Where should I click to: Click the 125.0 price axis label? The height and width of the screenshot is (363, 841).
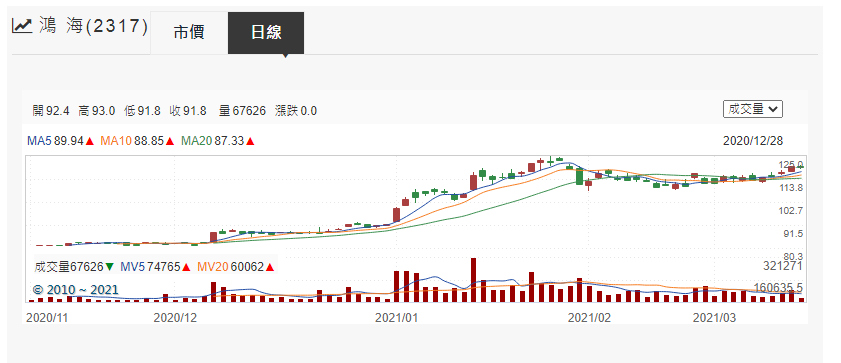(x=791, y=164)
